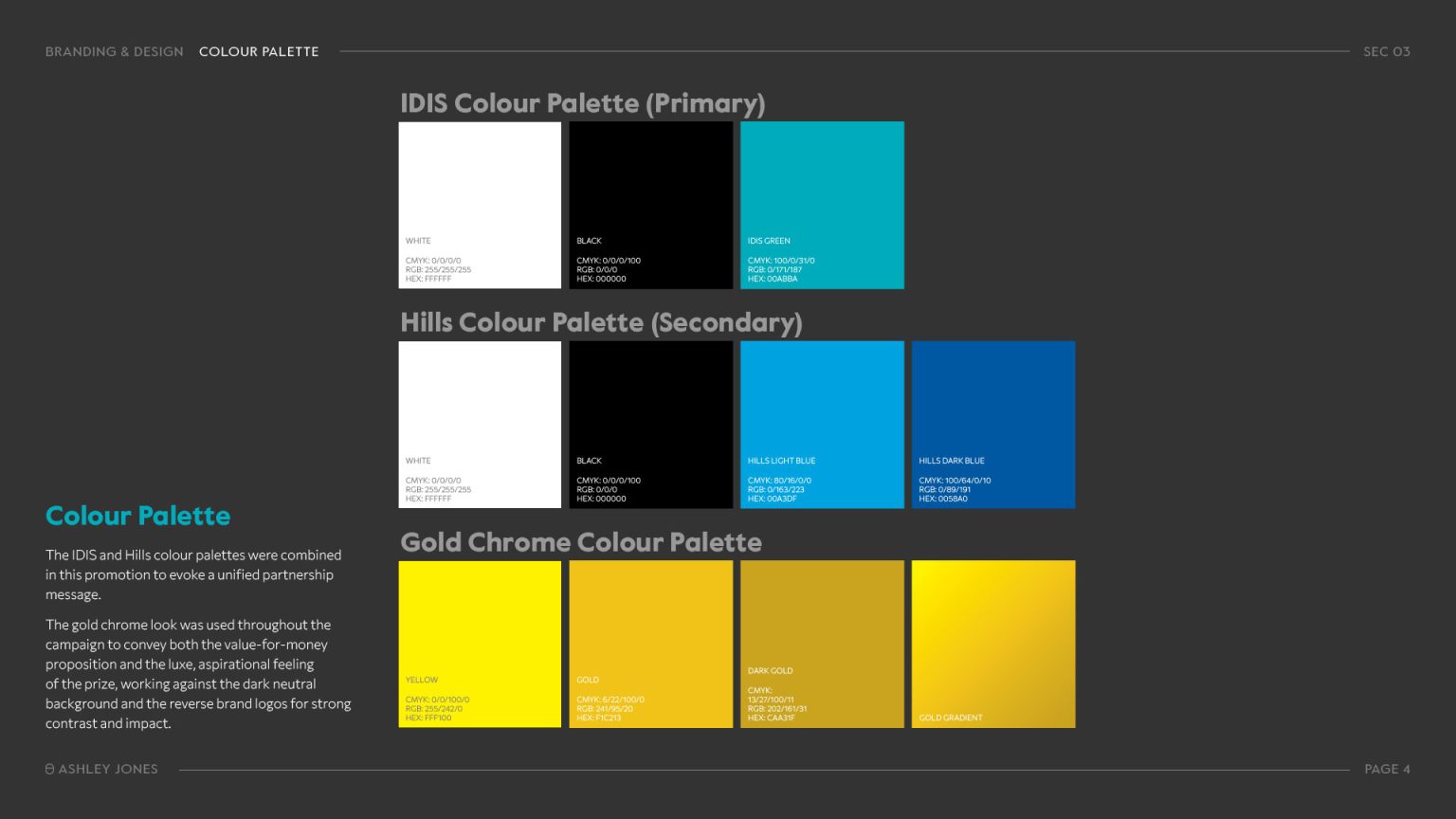Pick the Black swatch in IDIS primary palette
The image size is (1456, 819).
(x=651, y=205)
